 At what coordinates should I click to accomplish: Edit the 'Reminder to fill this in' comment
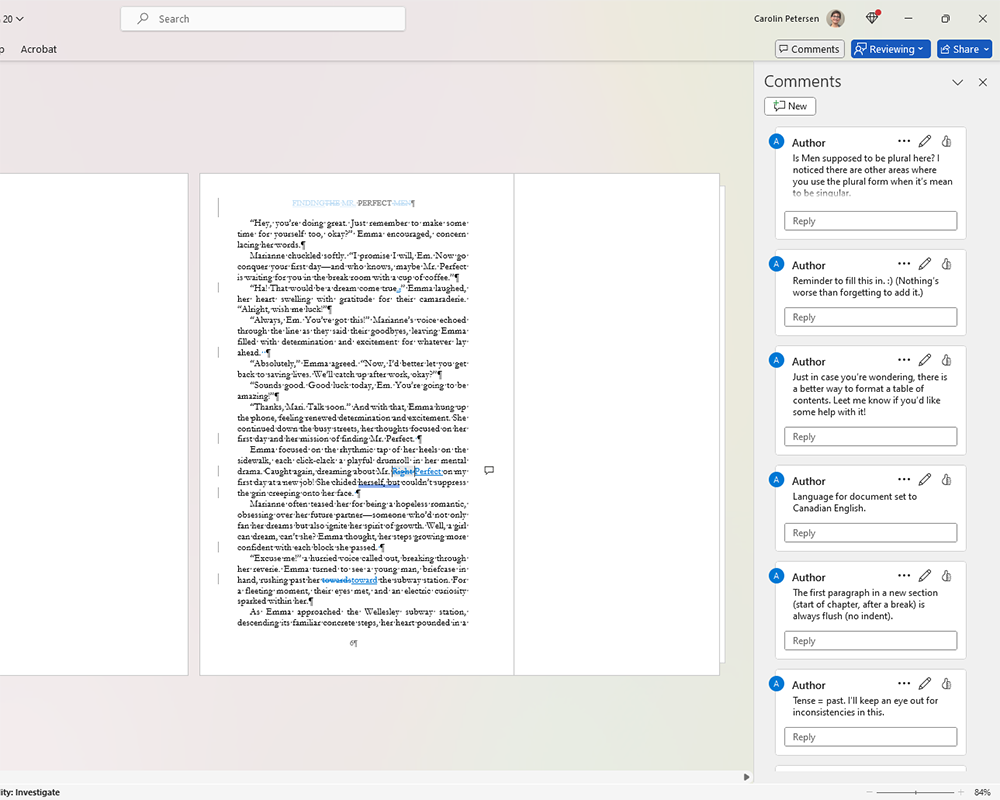925,263
